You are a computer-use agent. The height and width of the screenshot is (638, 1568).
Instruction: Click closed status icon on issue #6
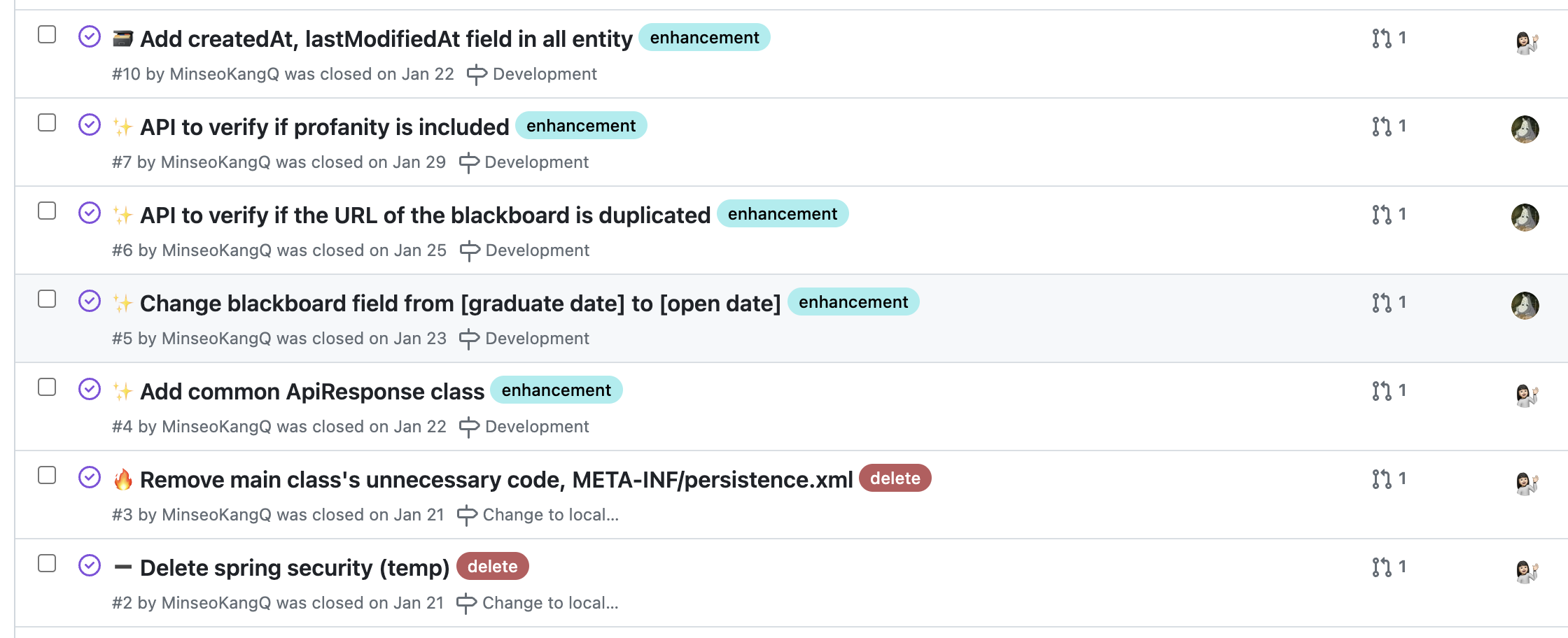[x=90, y=213]
